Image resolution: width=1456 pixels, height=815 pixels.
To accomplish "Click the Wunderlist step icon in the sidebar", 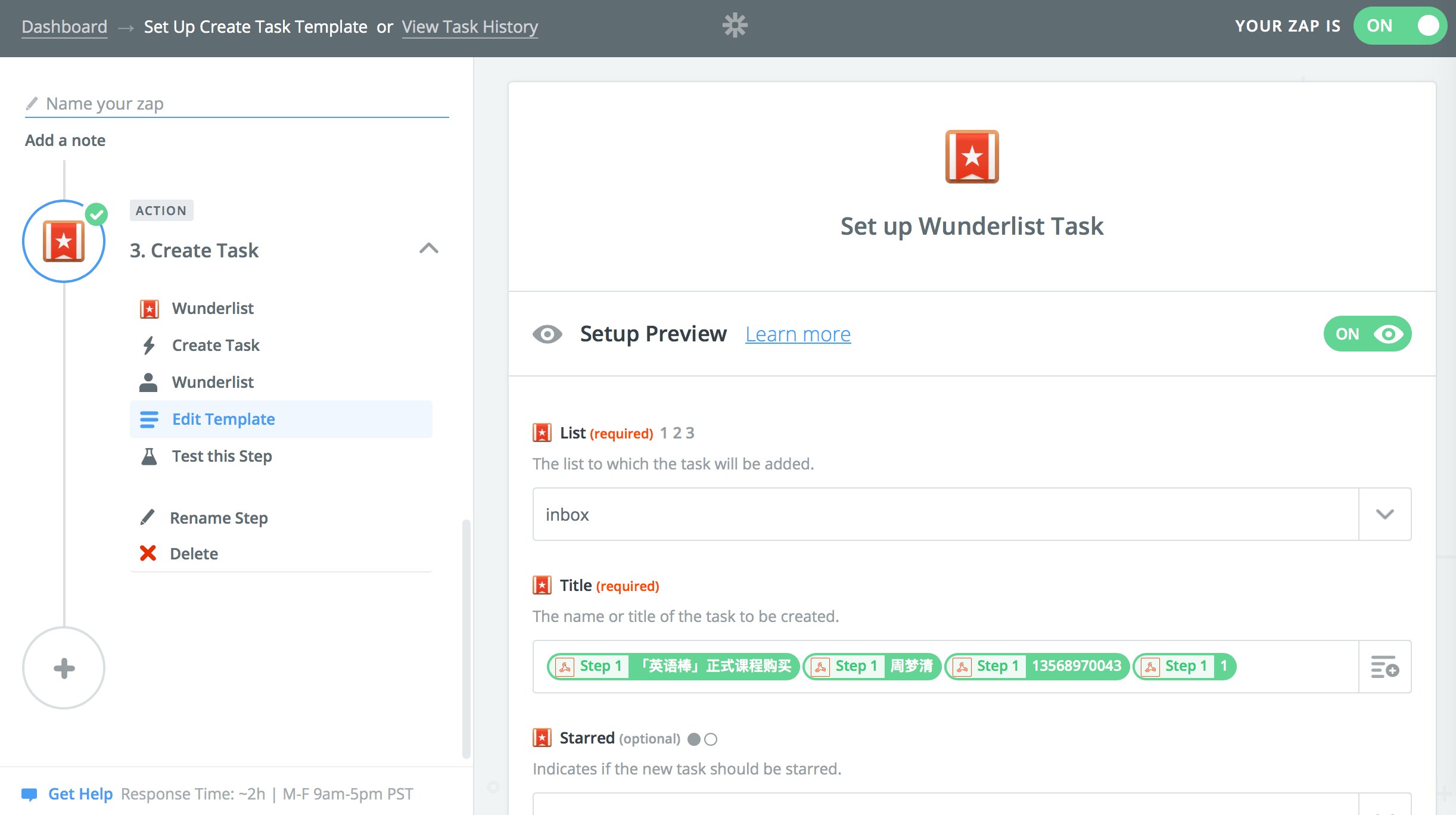I will pyautogui.click(x=64, y=241).
